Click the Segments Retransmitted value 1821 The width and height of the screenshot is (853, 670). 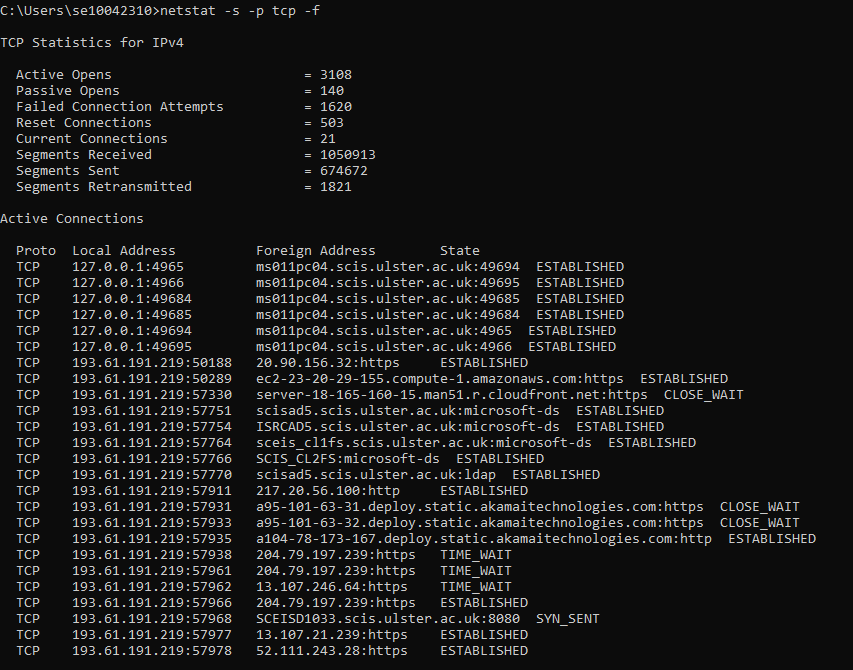(x=336, y=187)
